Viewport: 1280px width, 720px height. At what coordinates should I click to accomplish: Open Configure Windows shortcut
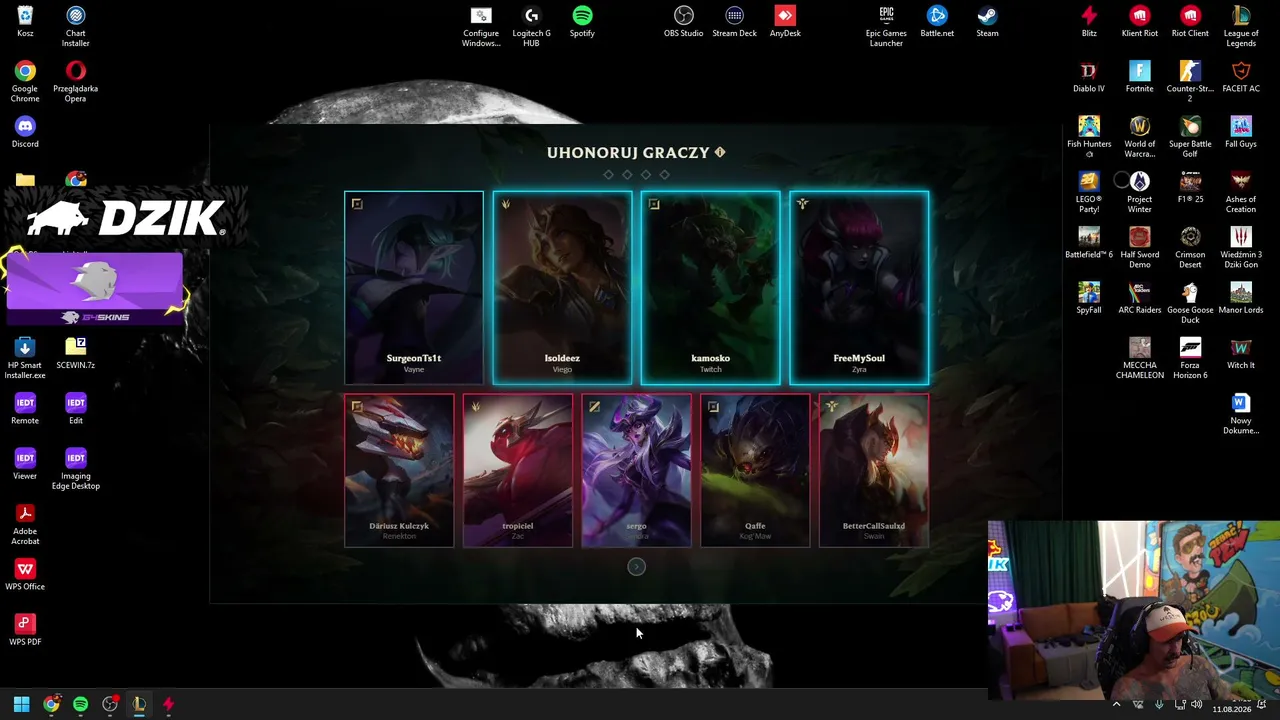coord(481,26)
